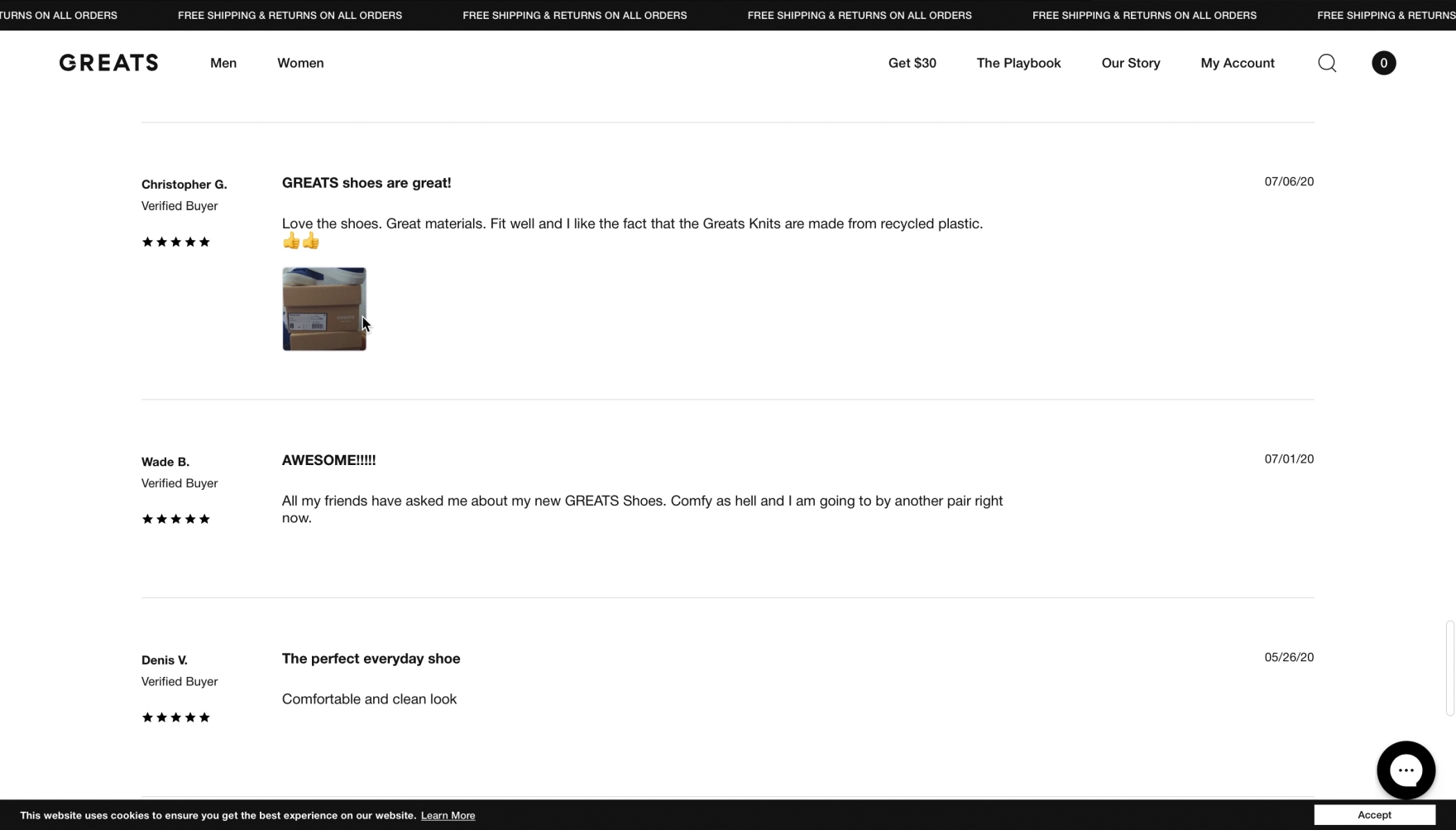Open My Account
1456x830 pixels.
click(1237, 63)
